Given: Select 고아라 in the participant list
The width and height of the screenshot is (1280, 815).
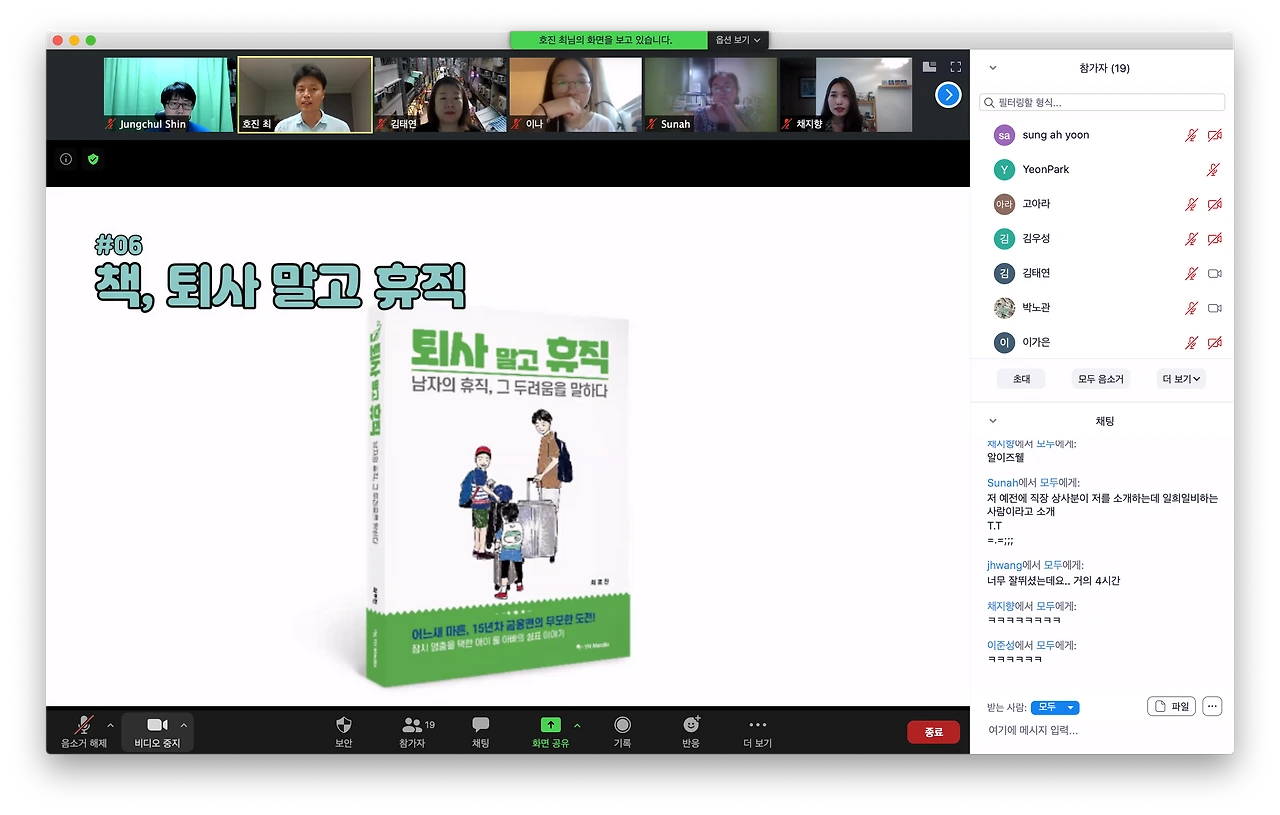Looking at the screenshot, I should point(1102,204).
